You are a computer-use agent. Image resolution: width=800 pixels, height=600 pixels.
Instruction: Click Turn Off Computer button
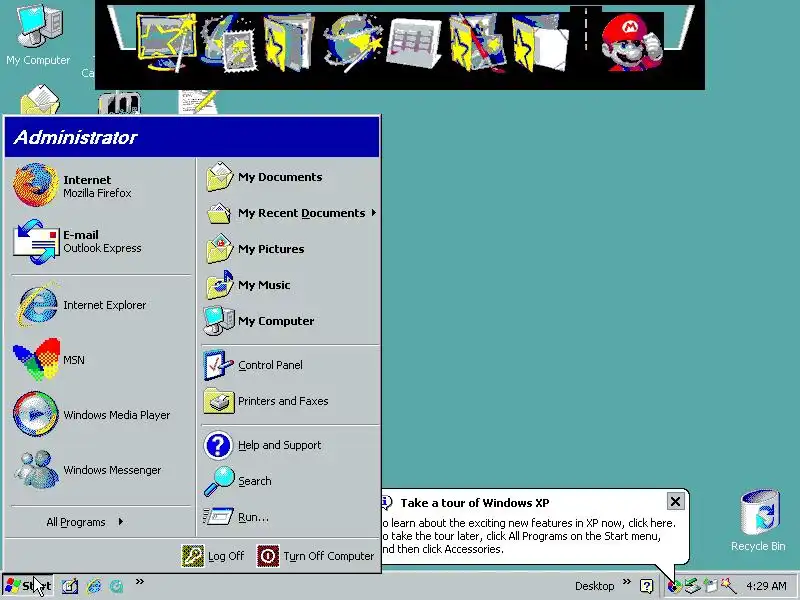(315, 556)
